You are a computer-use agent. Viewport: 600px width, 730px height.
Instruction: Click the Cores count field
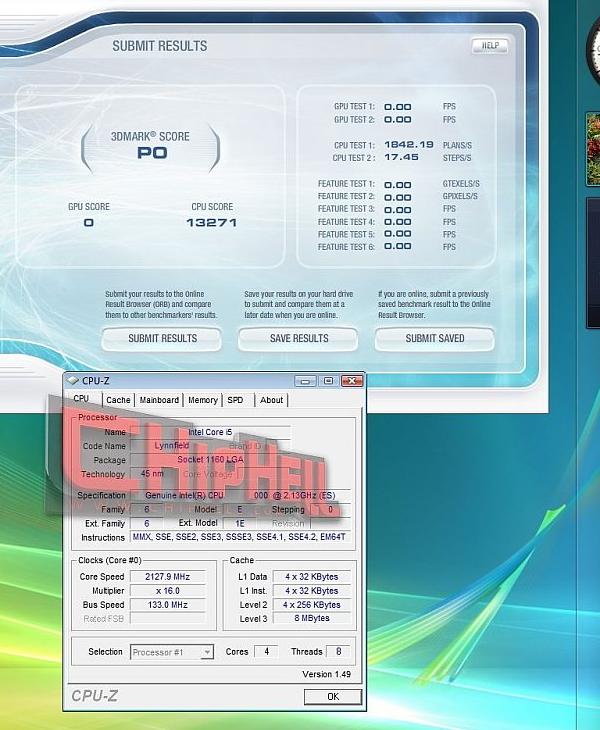point(266,652)
